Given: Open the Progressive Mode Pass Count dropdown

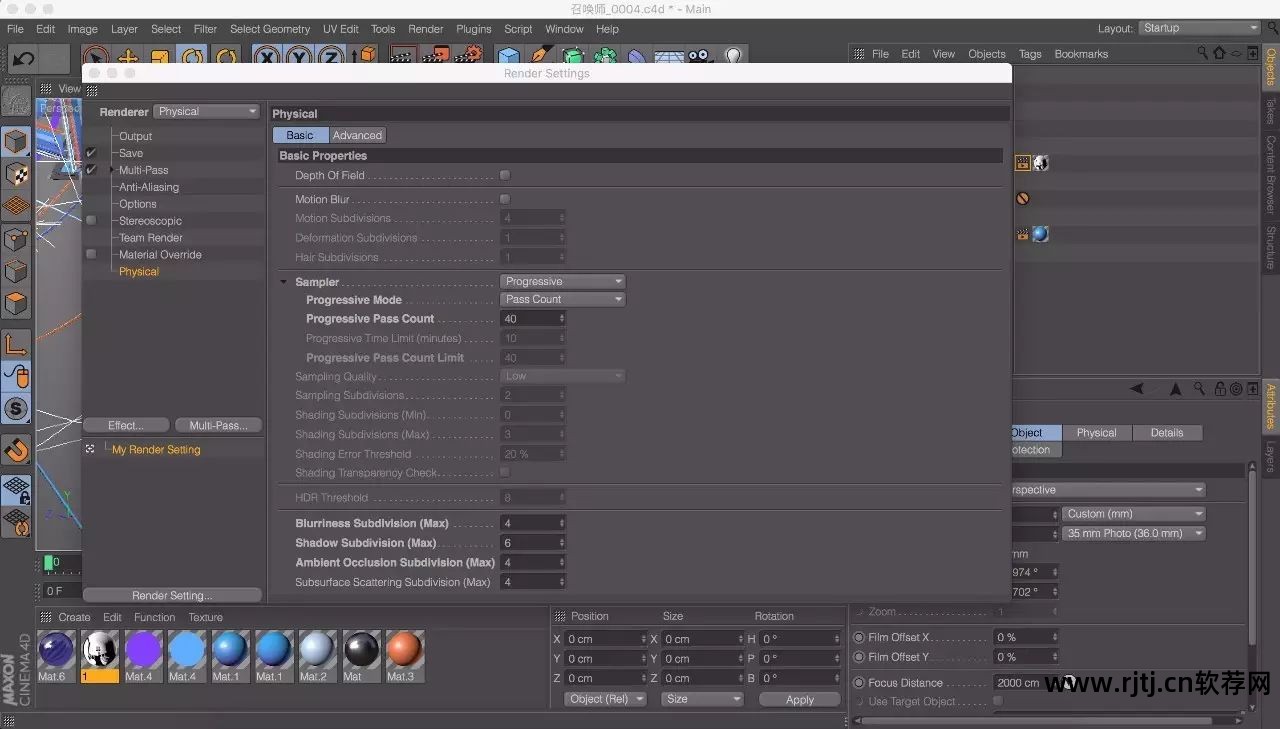Looking at the screenshot, I should (562, 299).
